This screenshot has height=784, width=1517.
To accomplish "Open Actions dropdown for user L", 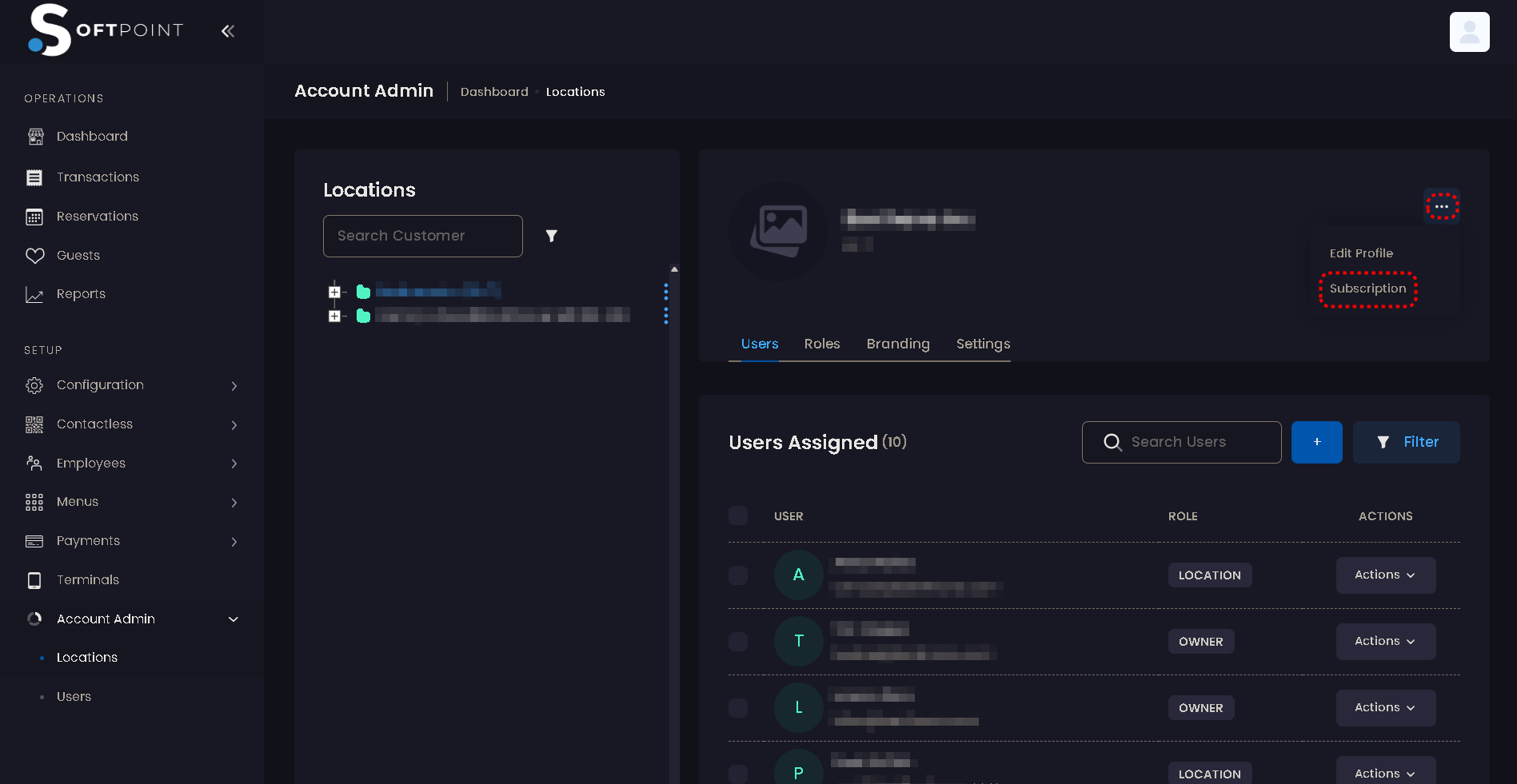I will click(x=1385, y=708).
